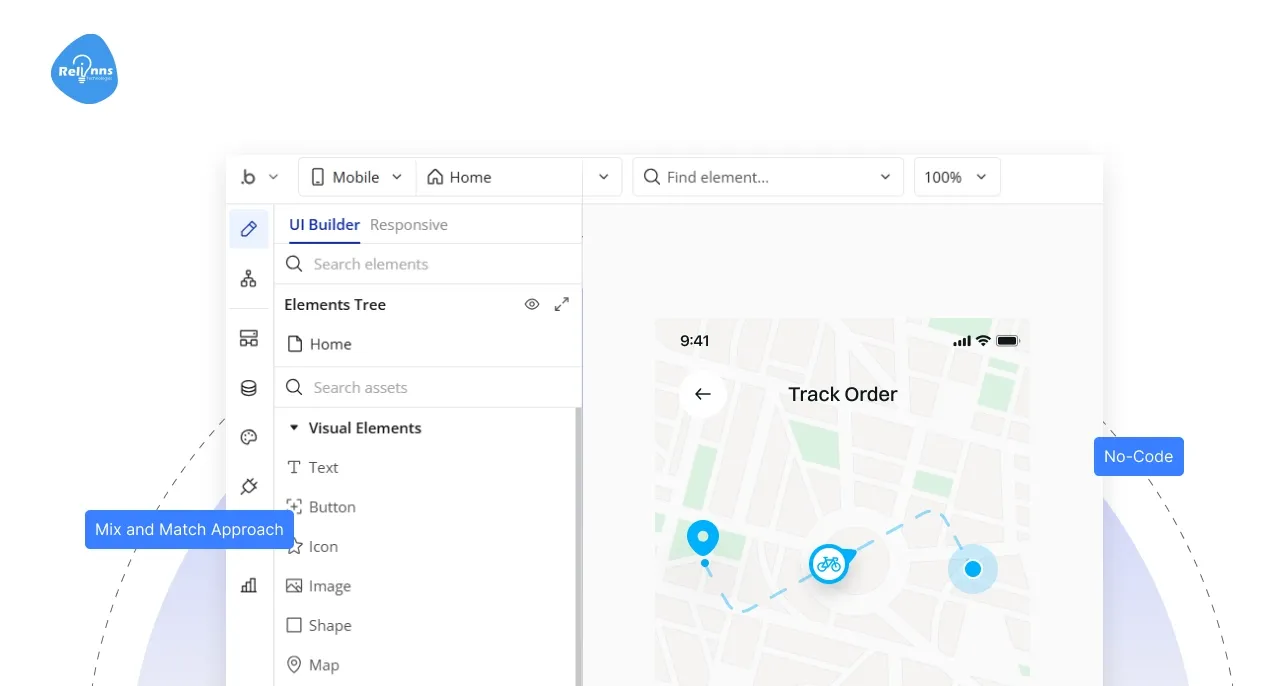
Task: Click the signal bars in phone status bar
Action: click(962, 341)
